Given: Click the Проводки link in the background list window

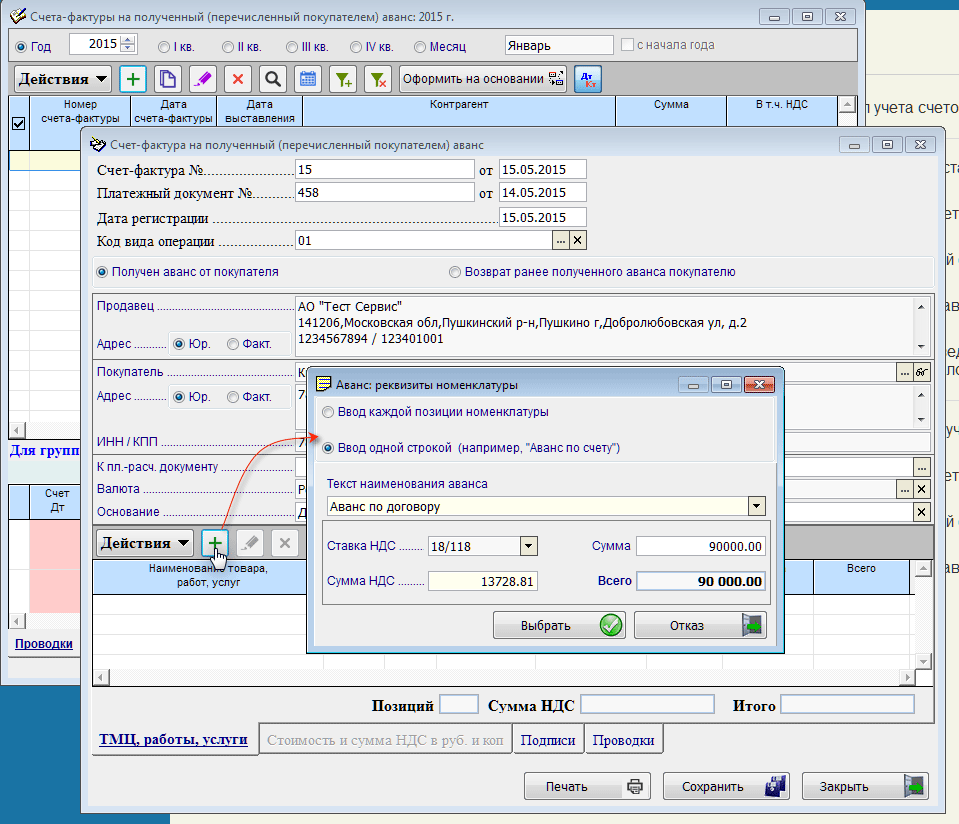Looking at the screenshot, I should click(44, 644).
